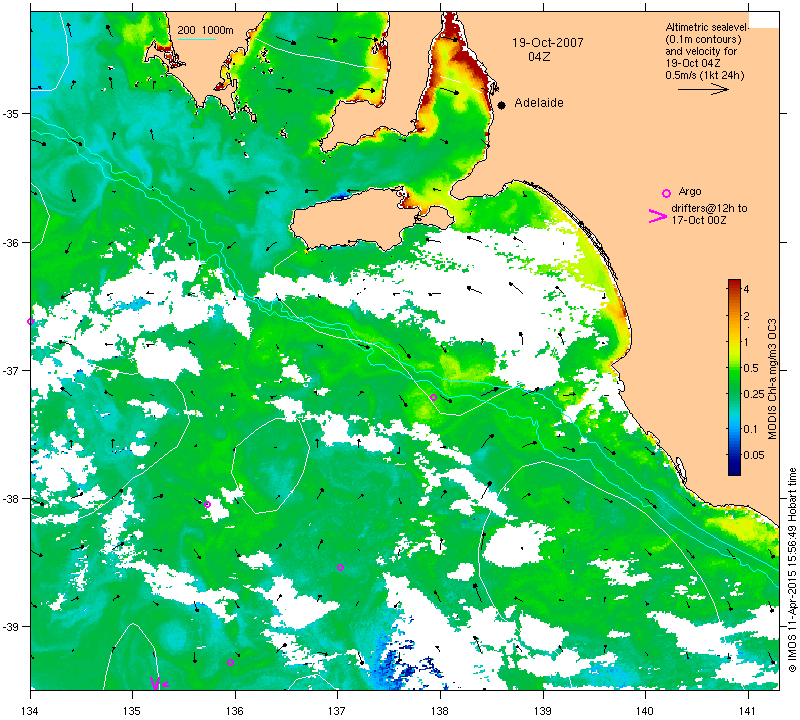Click the longitude label '138'
The height and width of the screenshot is (720, 800).
click(440, 710)
